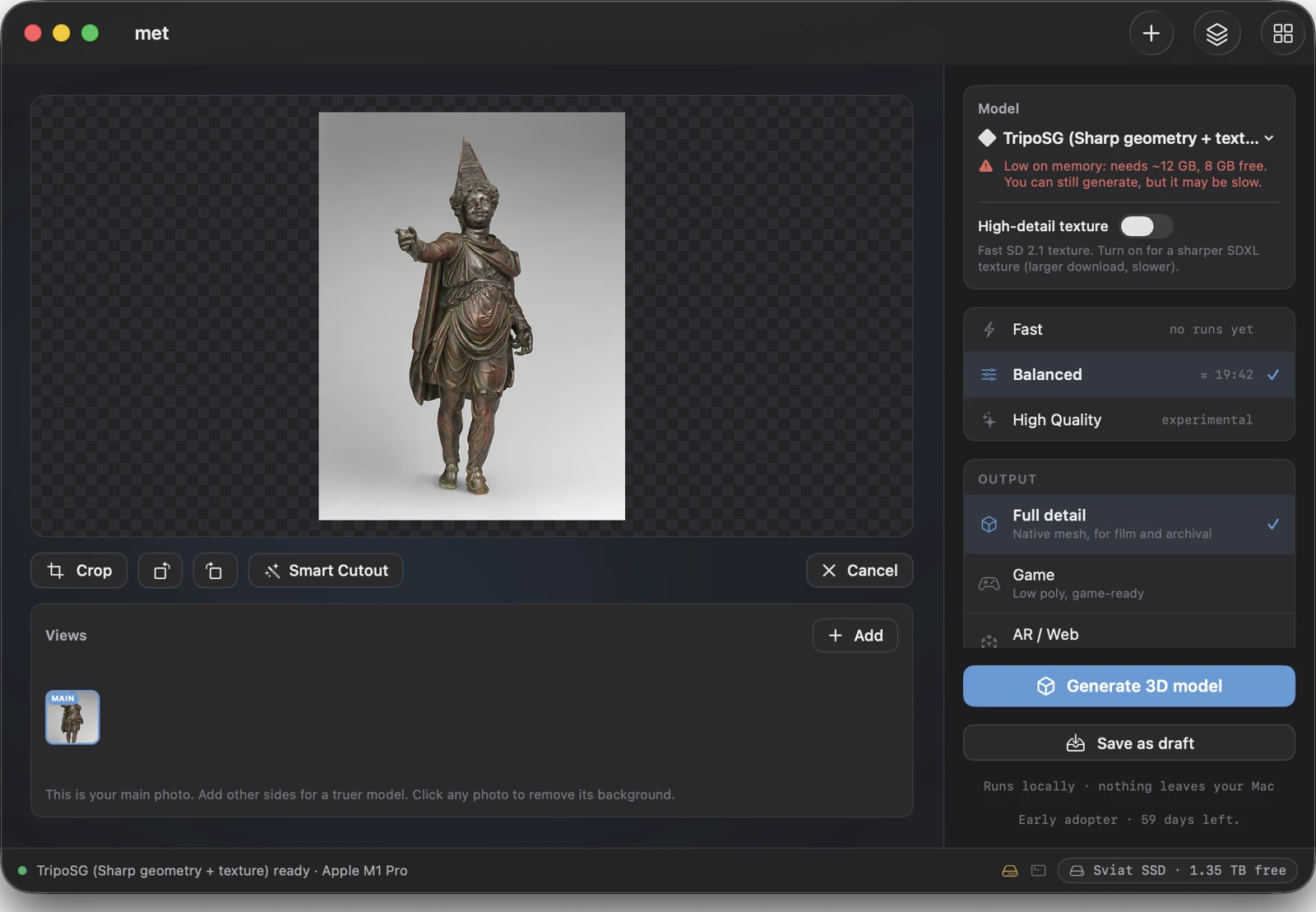Click the green ready status dot
Screen dimensions: 1316x912
[x=22, y=871]
